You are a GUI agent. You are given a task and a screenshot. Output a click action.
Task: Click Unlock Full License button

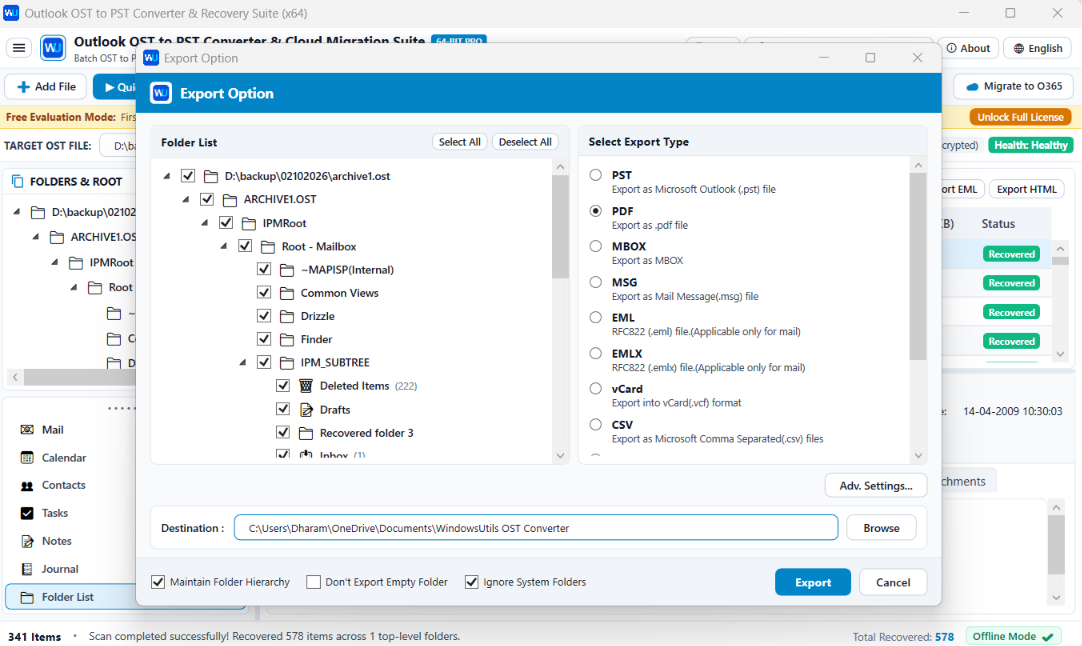click(1020, 117)
